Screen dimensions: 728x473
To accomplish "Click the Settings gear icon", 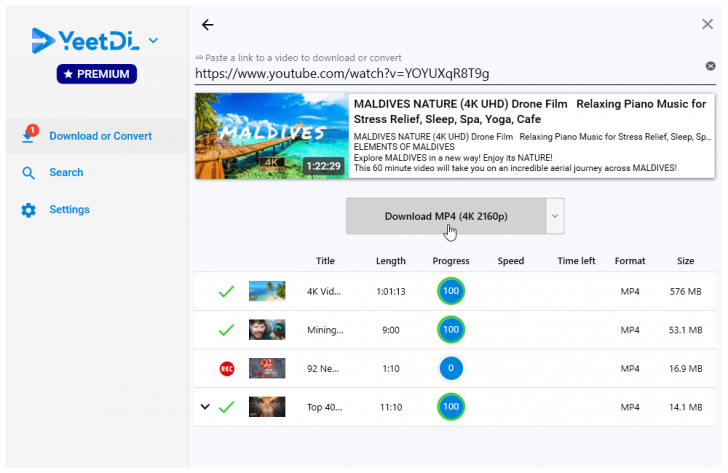I will pos(28,210).
